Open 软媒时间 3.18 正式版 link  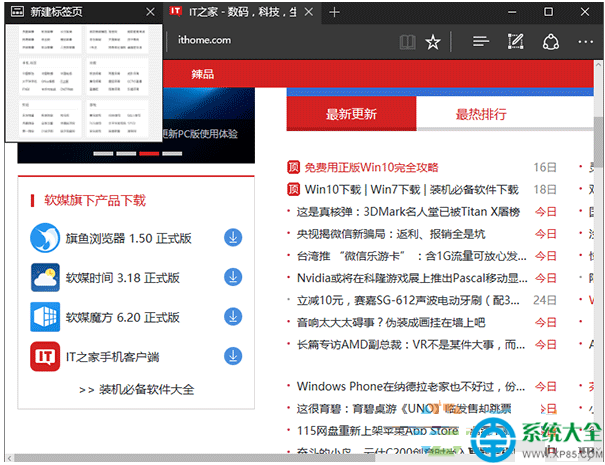123,278
